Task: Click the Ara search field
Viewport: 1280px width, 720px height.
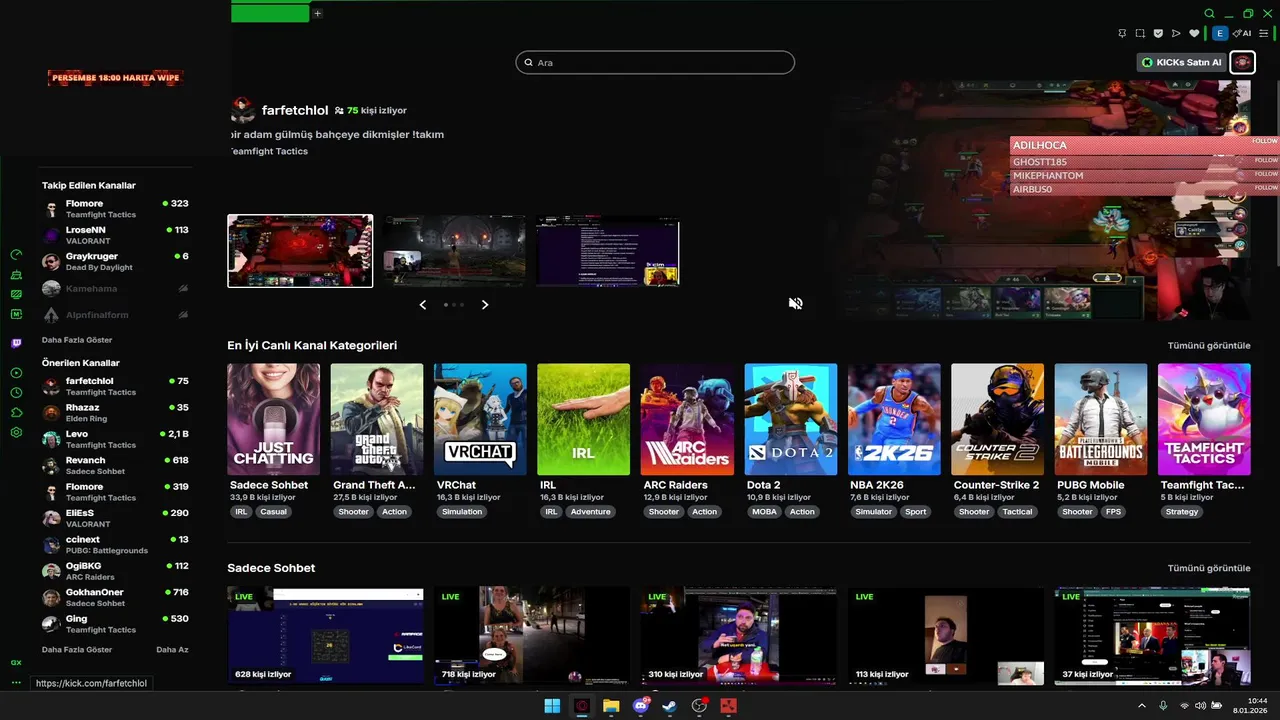Action: tap(655, 62)
